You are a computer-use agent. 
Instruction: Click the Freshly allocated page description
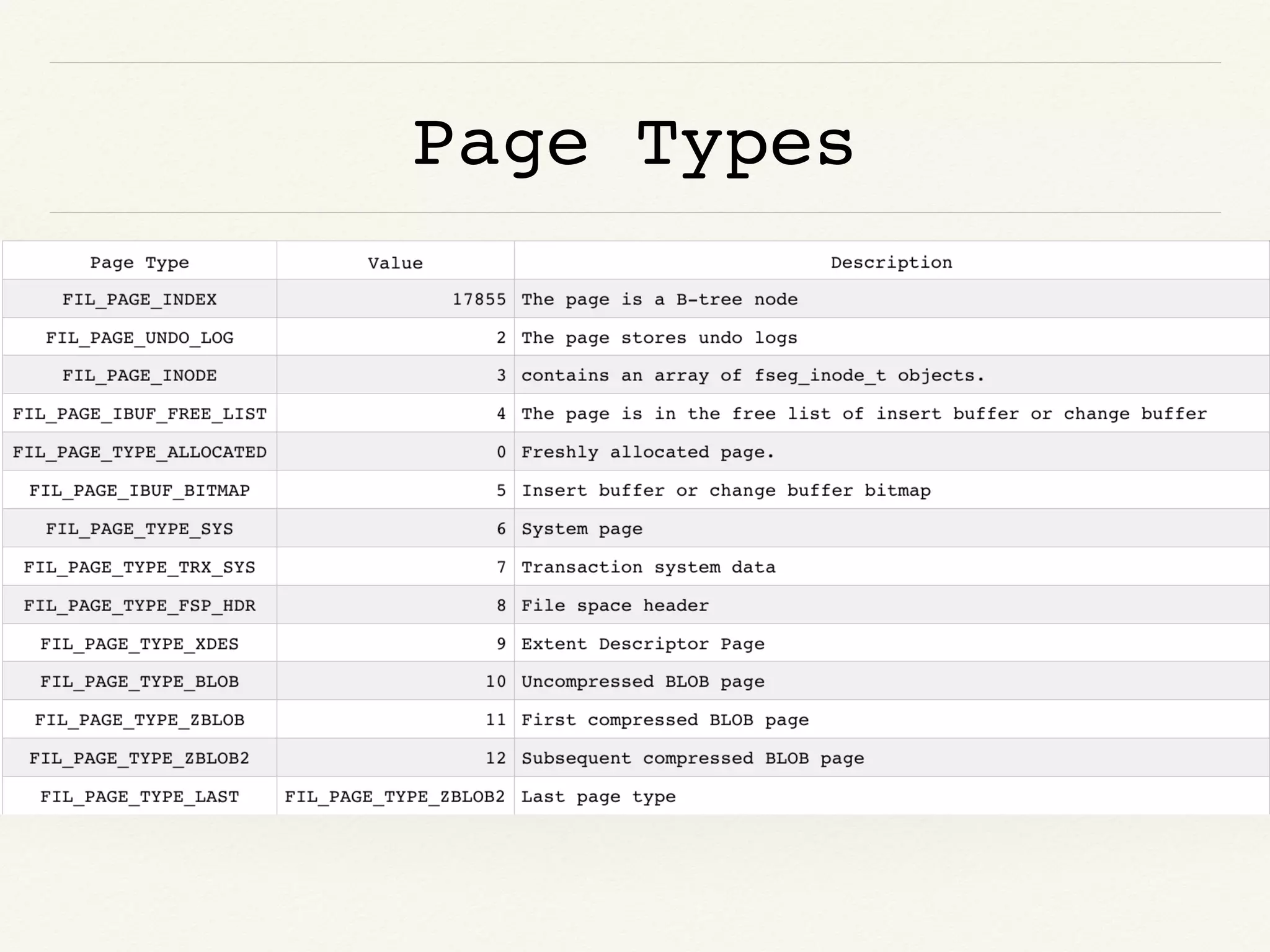click(648, 452)
